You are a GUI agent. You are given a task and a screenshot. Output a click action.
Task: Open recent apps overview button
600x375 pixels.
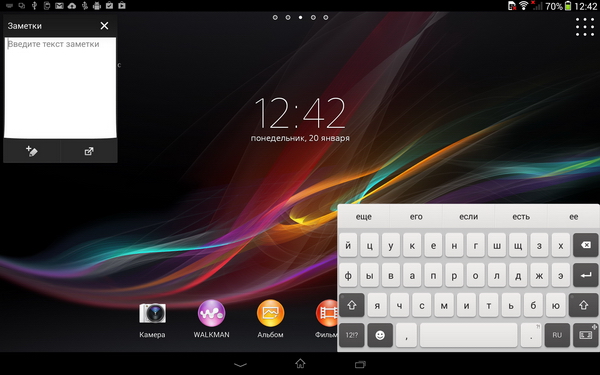coord(360,364)
